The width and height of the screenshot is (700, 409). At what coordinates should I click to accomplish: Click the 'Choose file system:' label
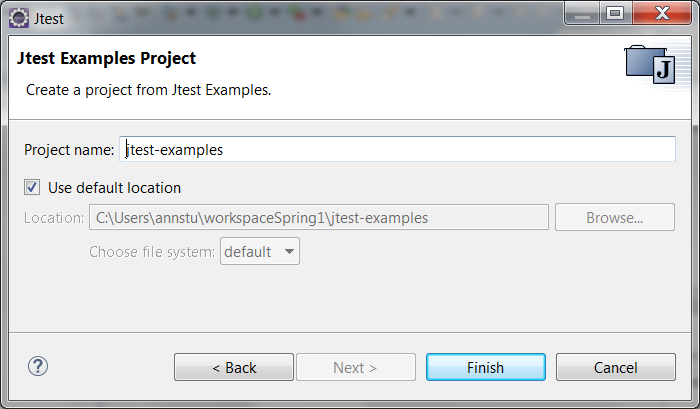152,252
